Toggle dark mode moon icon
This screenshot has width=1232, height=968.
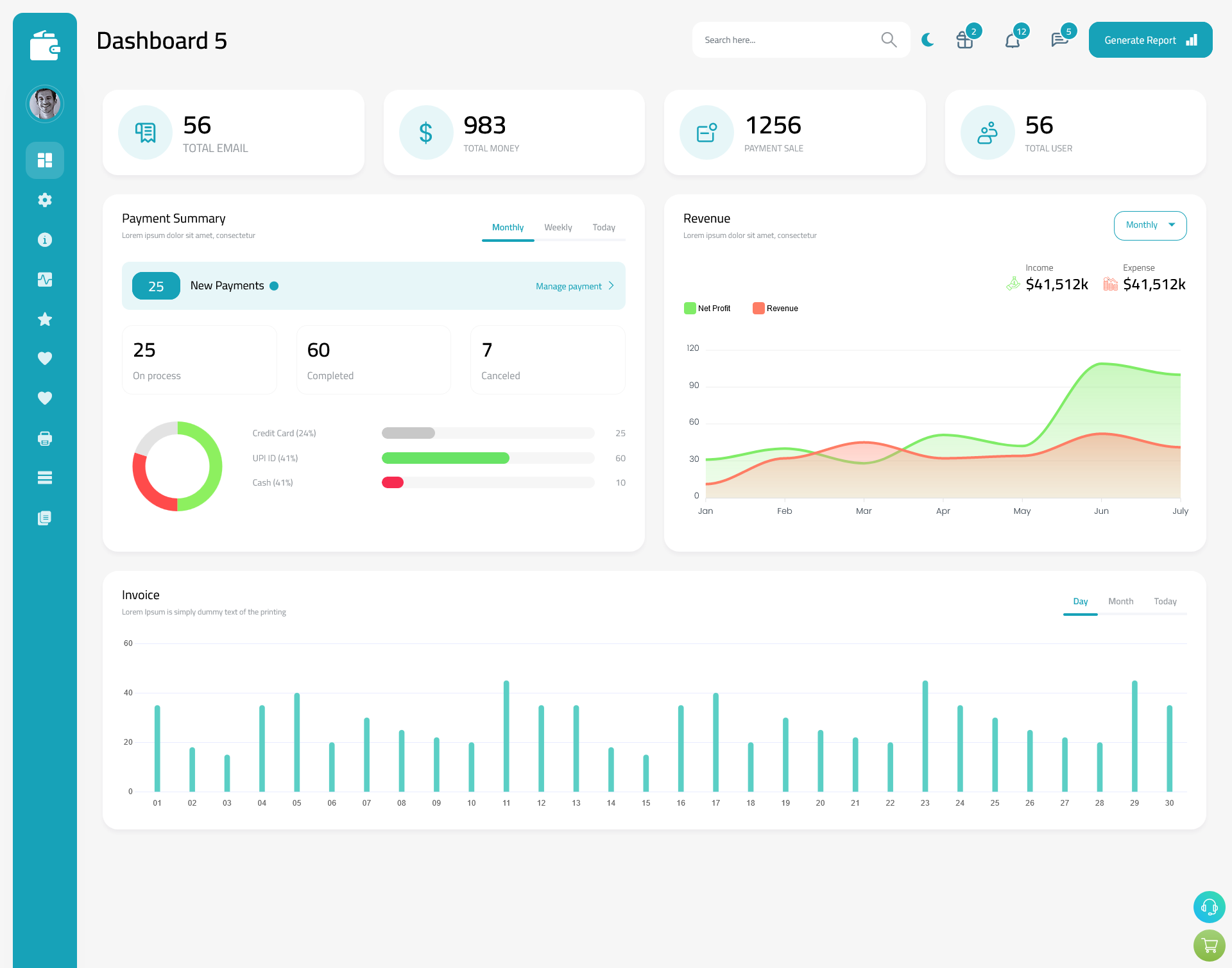pos(928,39)
